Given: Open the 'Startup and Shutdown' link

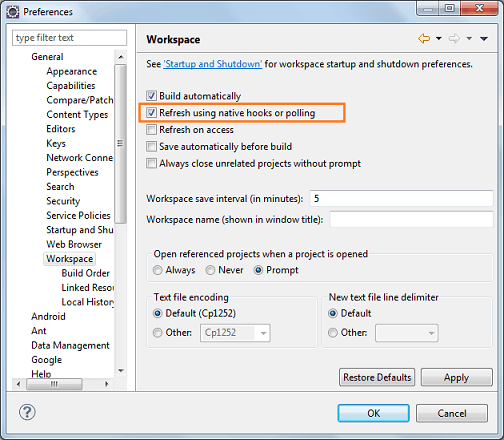Looking at the screenshot, I should pyautogui.click(x=213, y=64).
